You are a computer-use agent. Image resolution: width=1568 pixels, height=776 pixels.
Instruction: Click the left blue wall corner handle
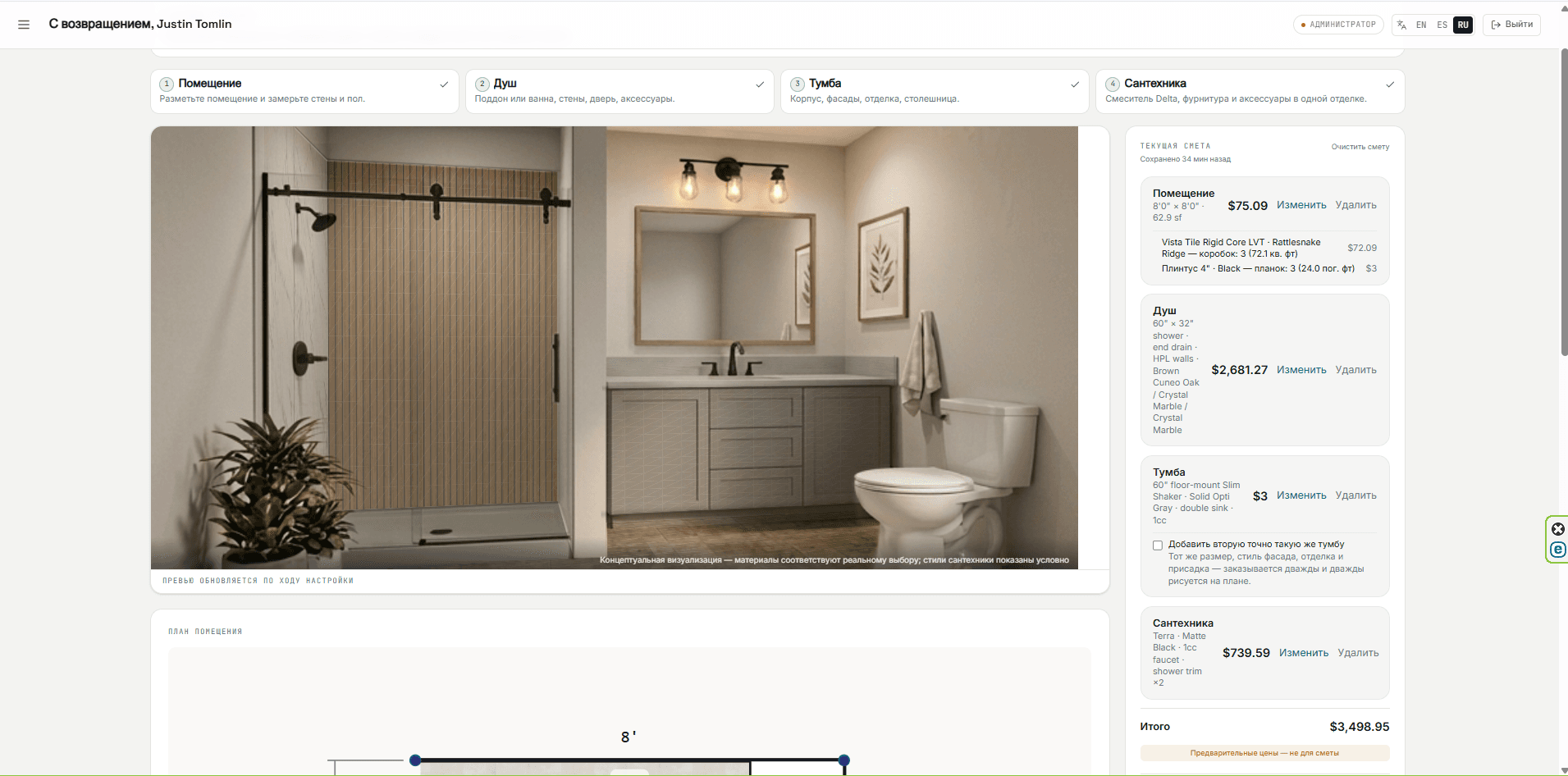coord(415,760)
